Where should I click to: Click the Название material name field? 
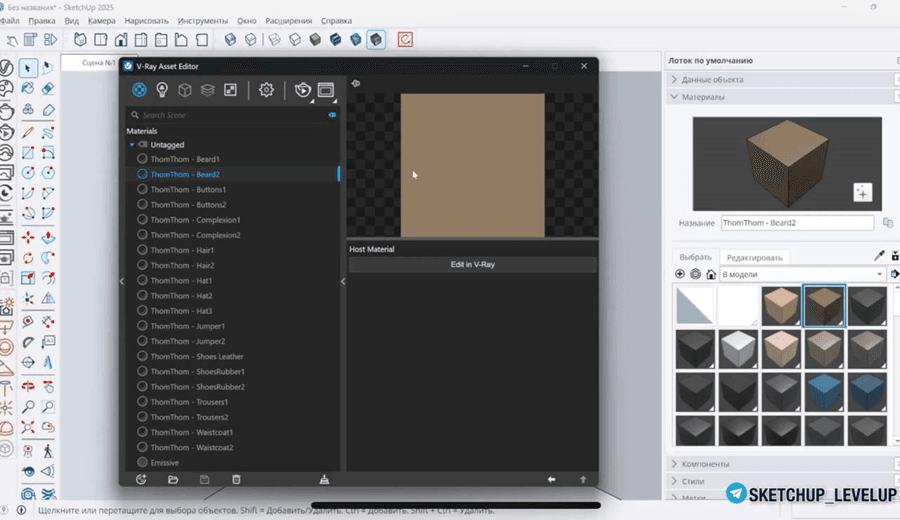tap(797, 223)
